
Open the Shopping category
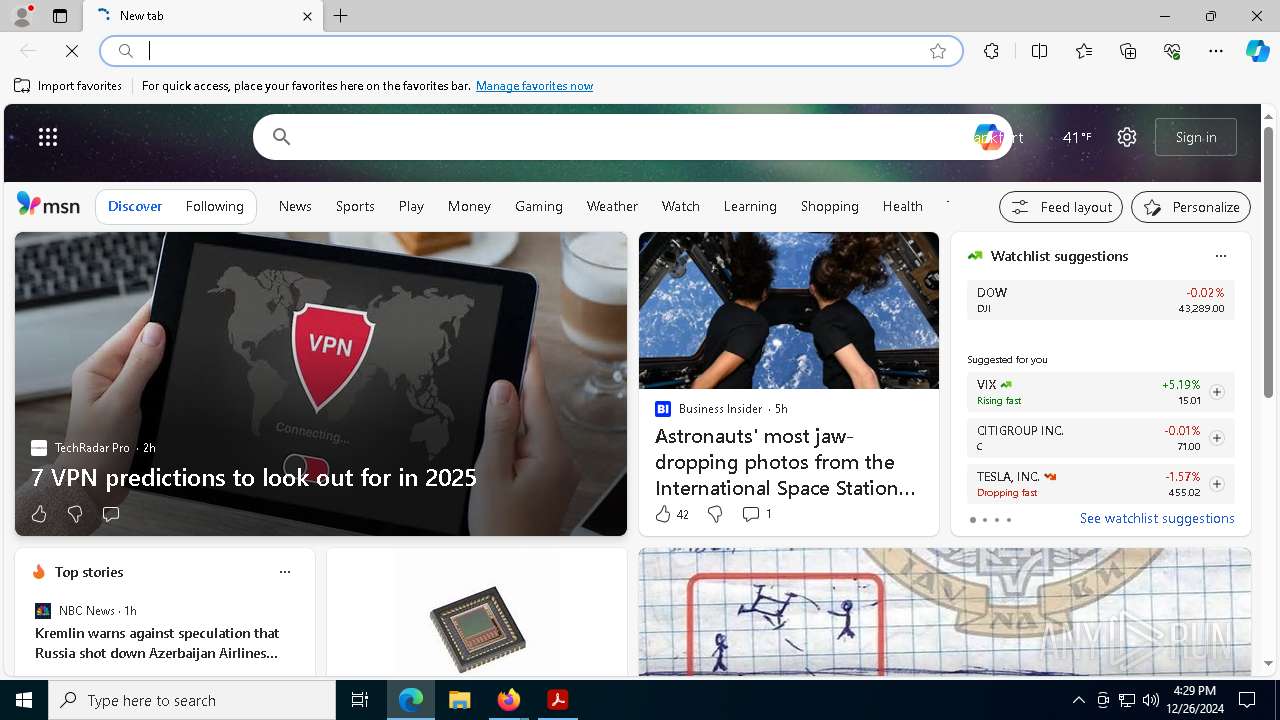click(x=830, y=206)
